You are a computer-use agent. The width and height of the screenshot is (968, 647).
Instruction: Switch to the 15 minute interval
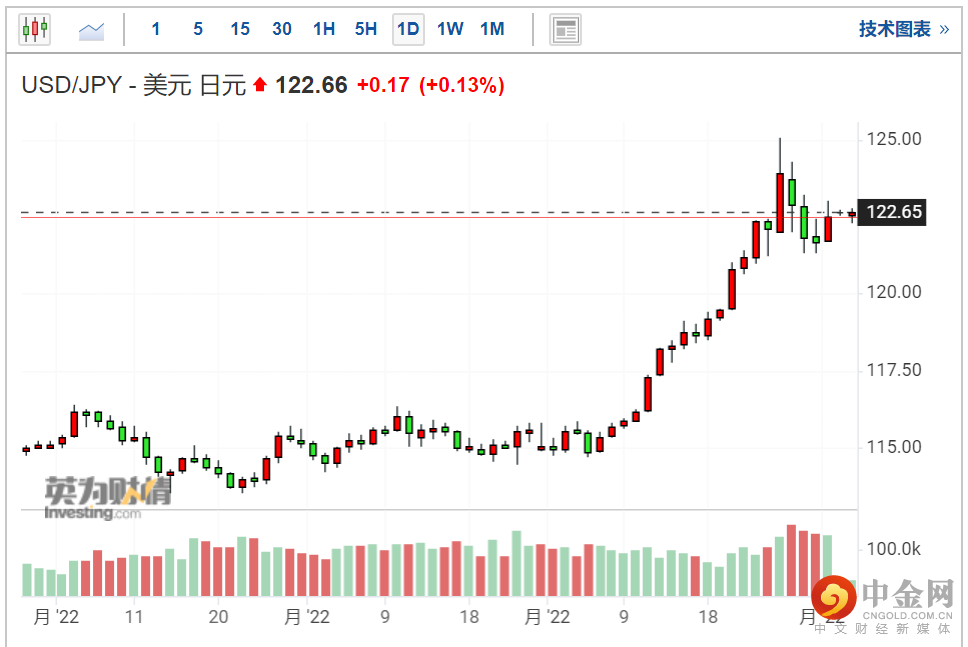[240, 29]
